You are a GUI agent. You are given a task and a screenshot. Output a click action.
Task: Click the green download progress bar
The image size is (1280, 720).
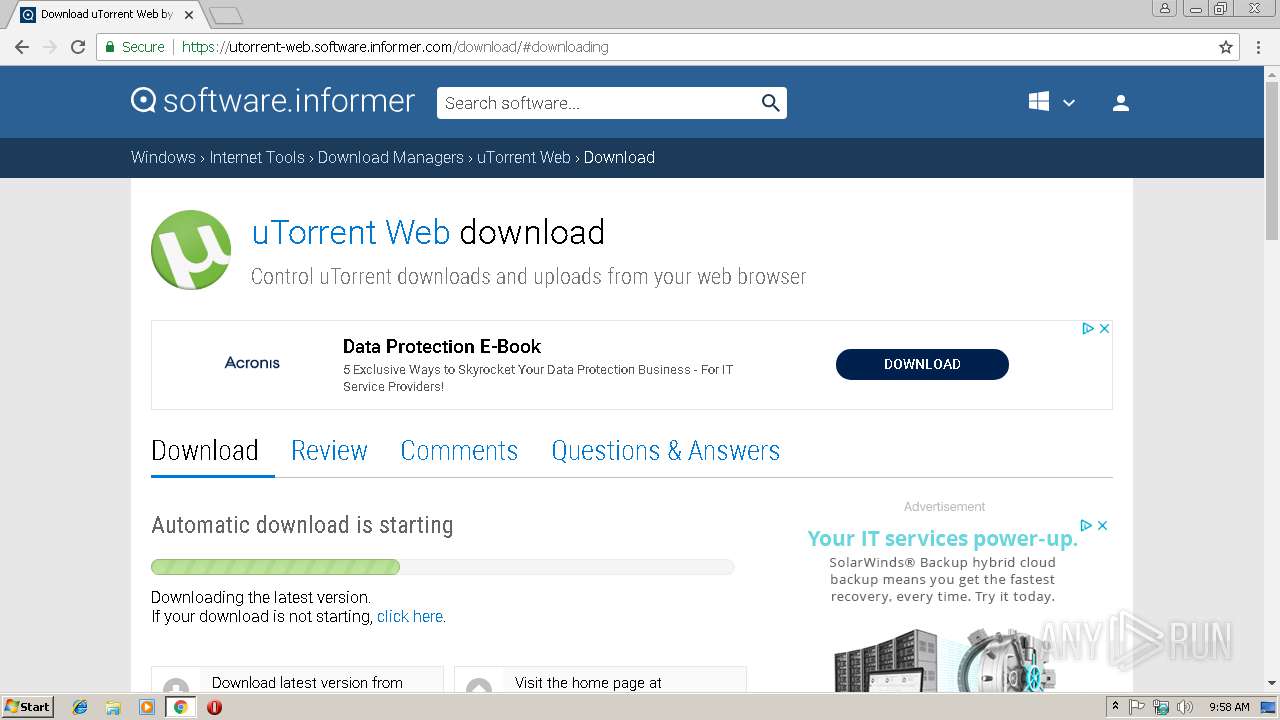pyautogui.click(x=275, y=567)
